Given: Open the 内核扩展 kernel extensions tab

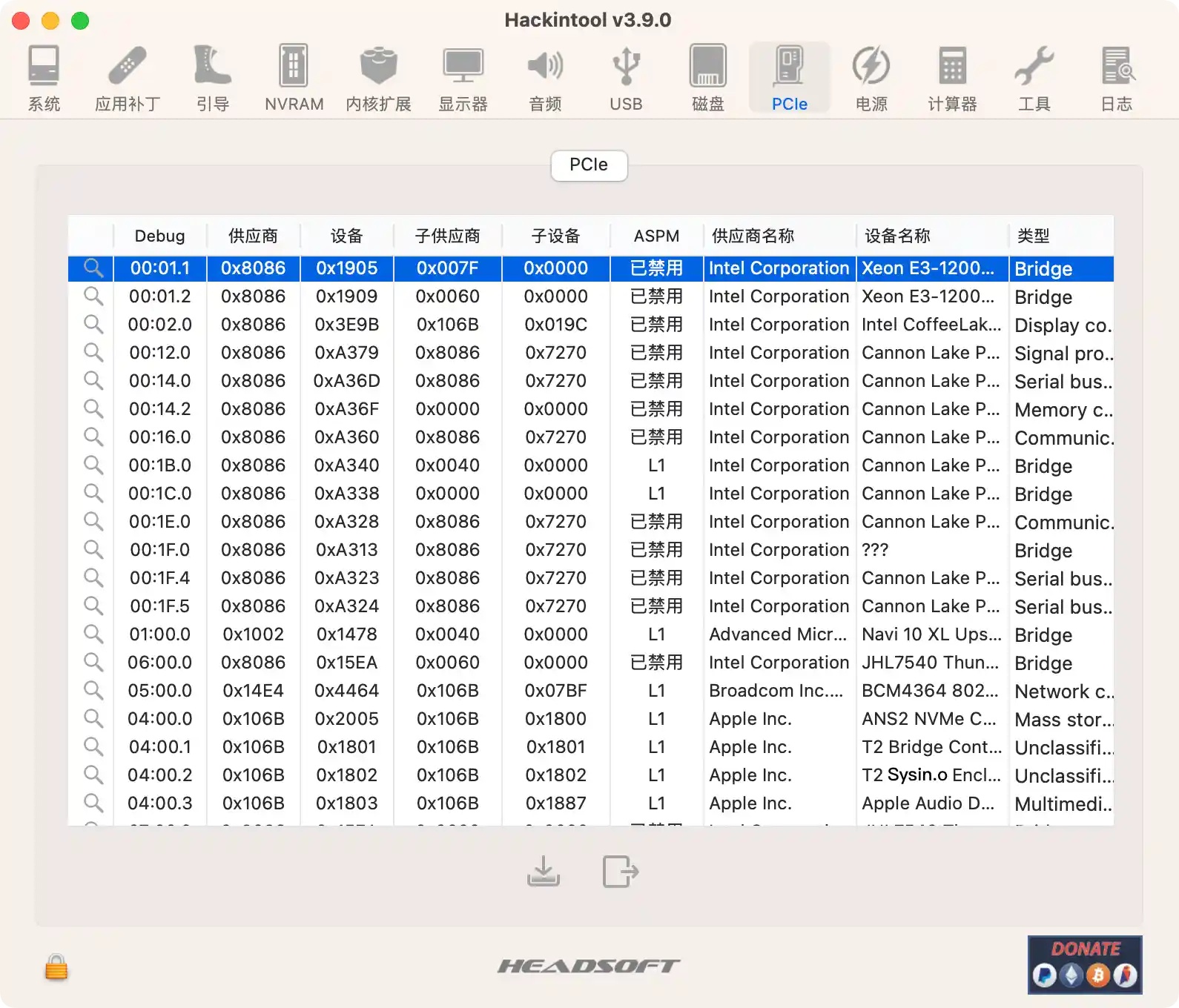Looking at the screenshot, I should pos(379,78).
